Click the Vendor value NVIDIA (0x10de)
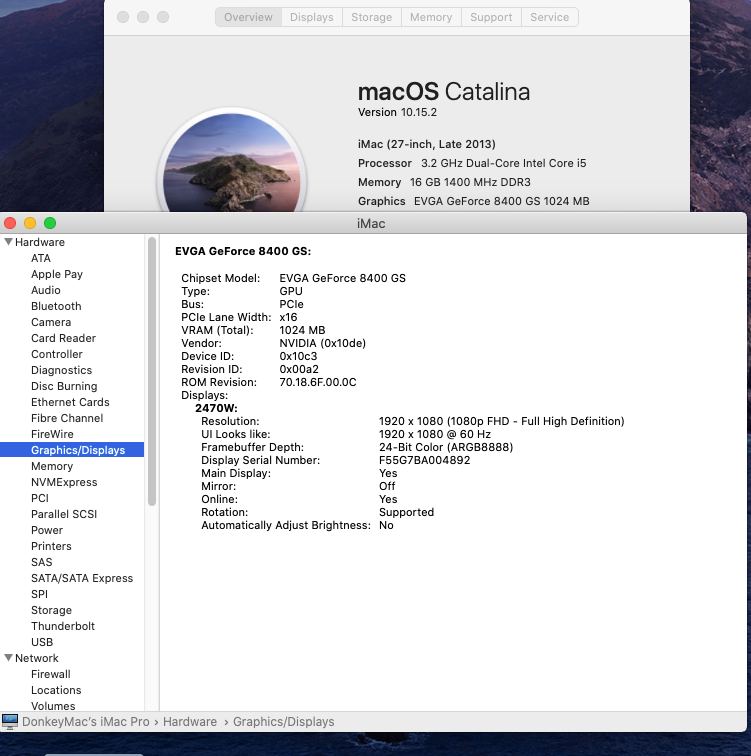 point(323,343)
